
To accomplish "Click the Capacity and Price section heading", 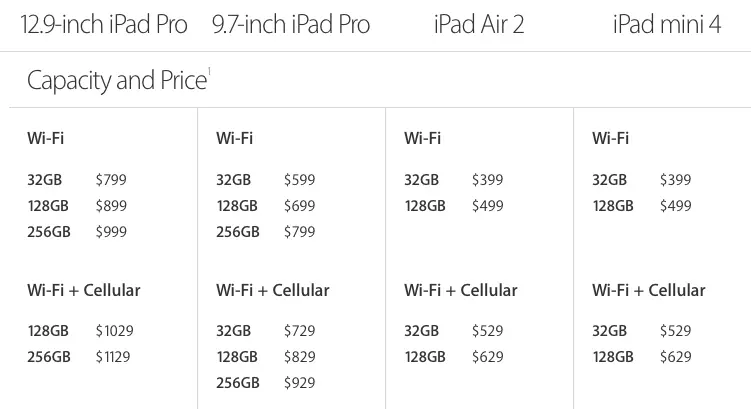I will [x=116, y=81].
